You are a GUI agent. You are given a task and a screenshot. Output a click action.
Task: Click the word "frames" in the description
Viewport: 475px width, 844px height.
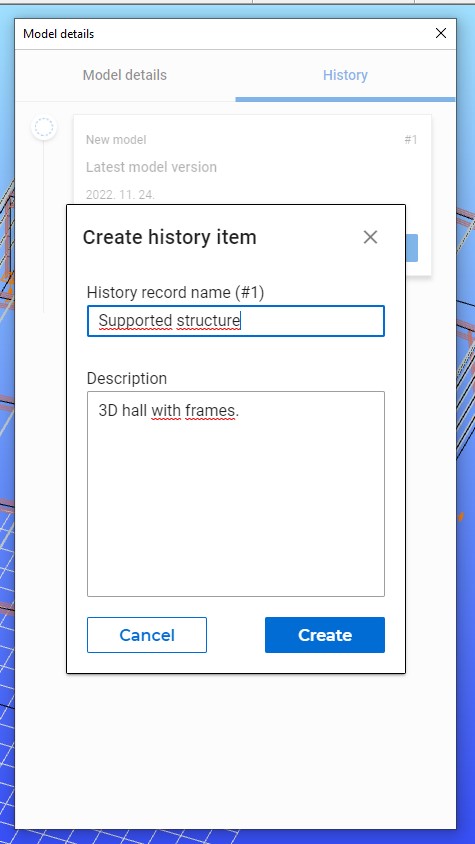coord(210,411)
